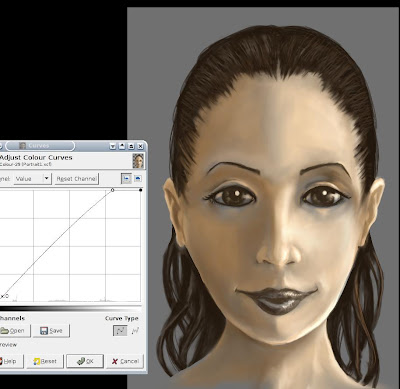400x389 pixels.
Task: Click the black-to-white gradient bar under graph
Action: (70, 309)
